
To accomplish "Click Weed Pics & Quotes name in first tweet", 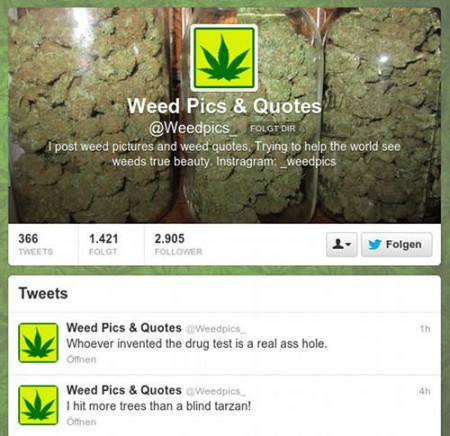I will pos(124,328).
